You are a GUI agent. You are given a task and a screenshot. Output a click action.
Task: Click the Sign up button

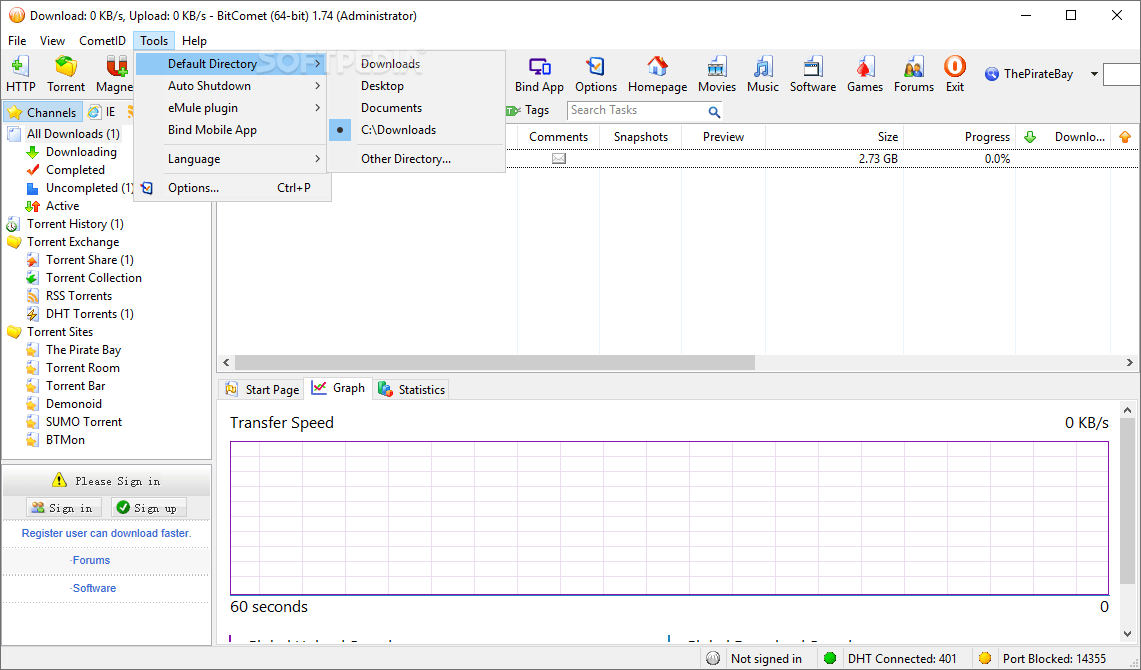tap(148, 508)
